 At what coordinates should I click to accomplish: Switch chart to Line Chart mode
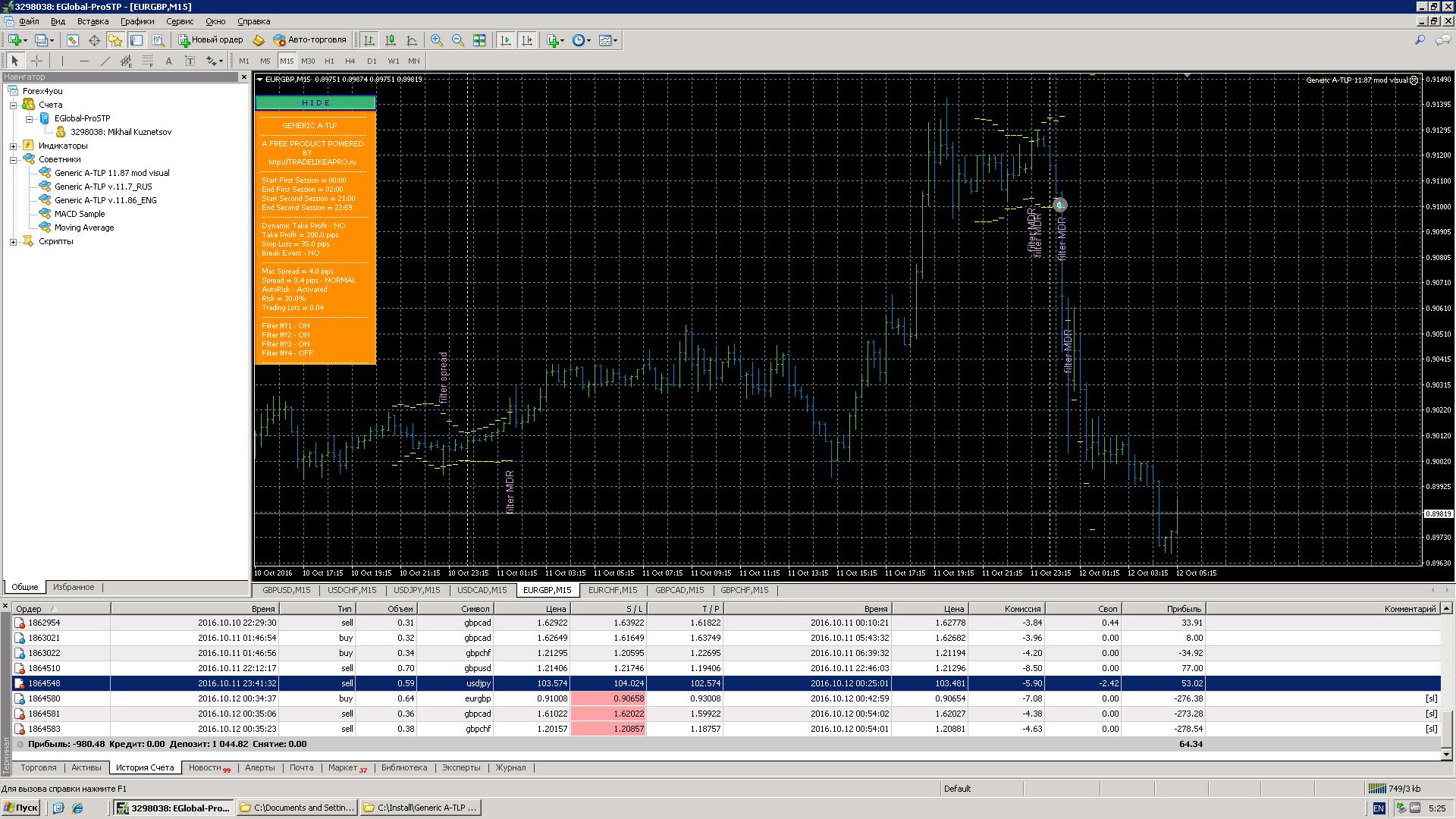[412, 40]
